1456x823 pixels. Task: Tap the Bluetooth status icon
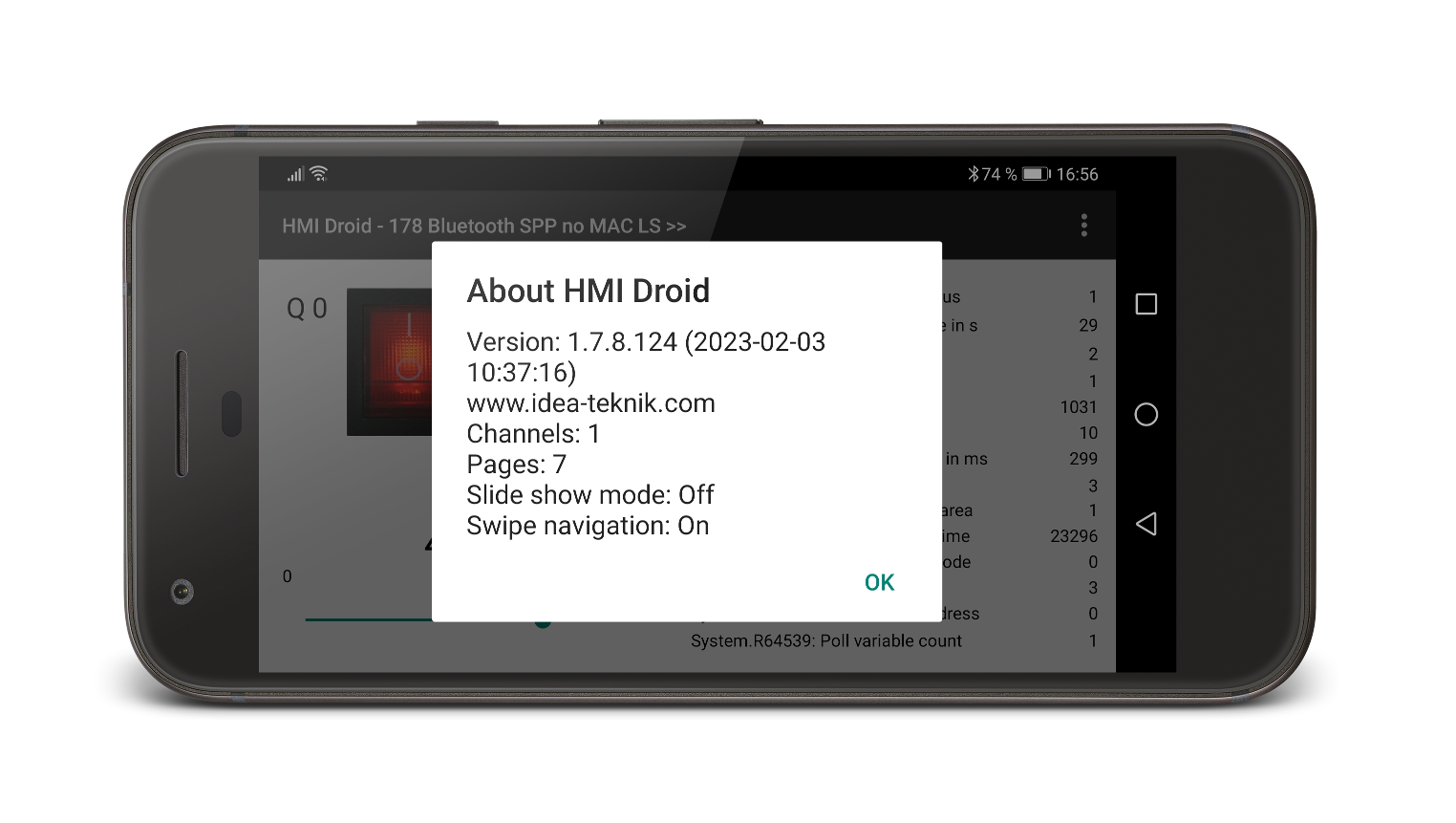973,174
